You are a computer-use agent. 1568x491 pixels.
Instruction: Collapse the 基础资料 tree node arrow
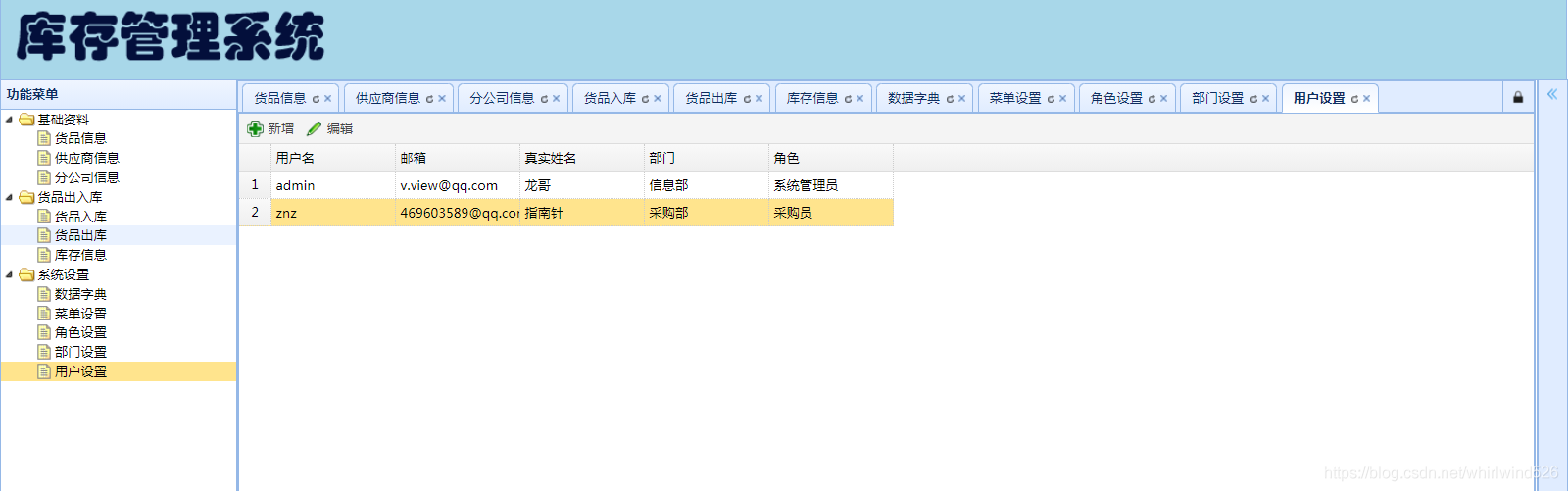pyautogui.click(x=10, y=120)
